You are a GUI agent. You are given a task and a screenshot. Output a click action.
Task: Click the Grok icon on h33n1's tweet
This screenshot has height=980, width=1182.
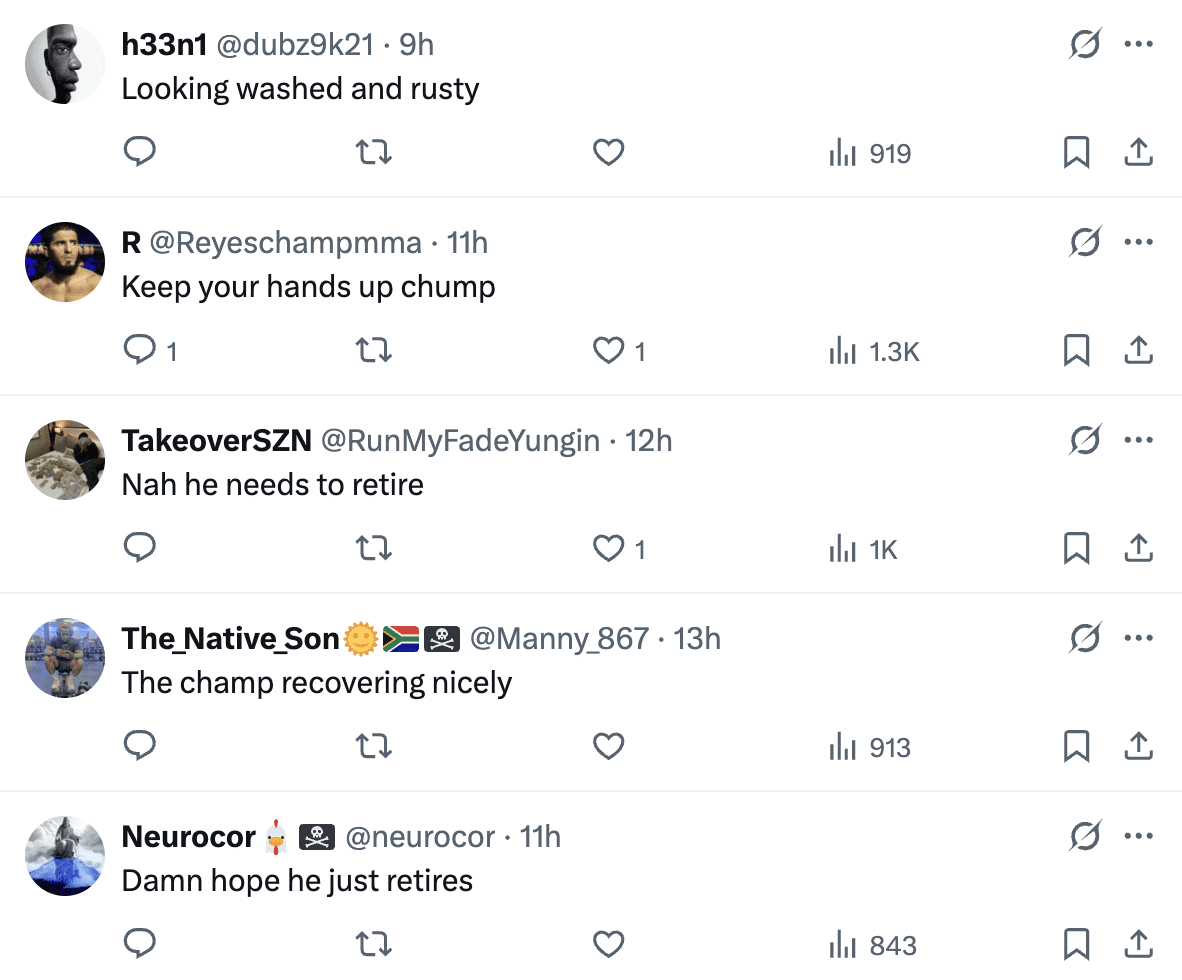tap(1085, 44)
